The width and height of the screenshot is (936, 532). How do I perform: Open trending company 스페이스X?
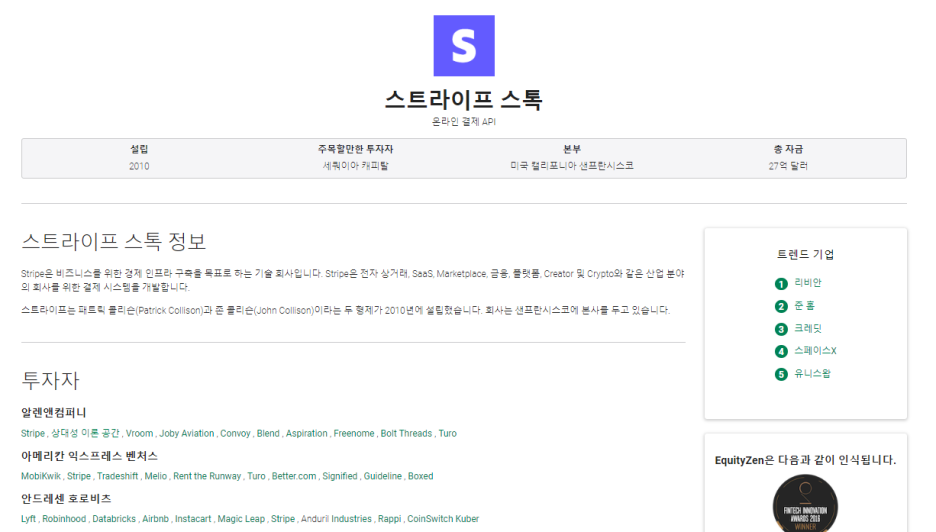point(815,350)
